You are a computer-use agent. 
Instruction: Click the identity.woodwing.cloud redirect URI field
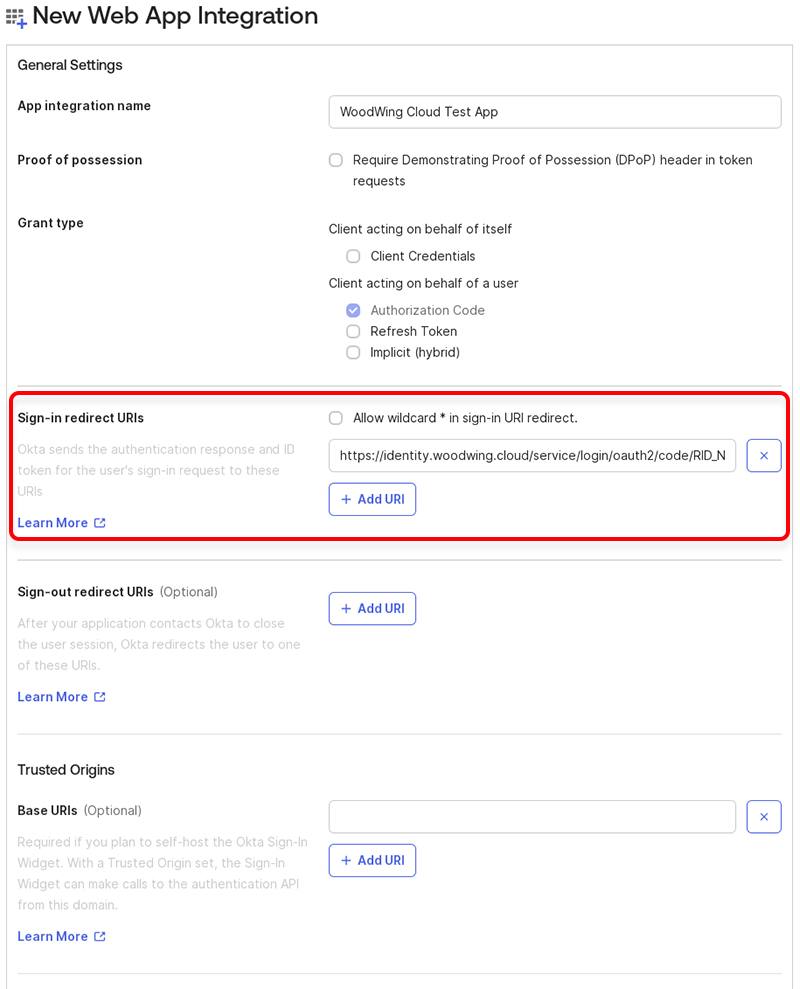[x=532, y=455]
